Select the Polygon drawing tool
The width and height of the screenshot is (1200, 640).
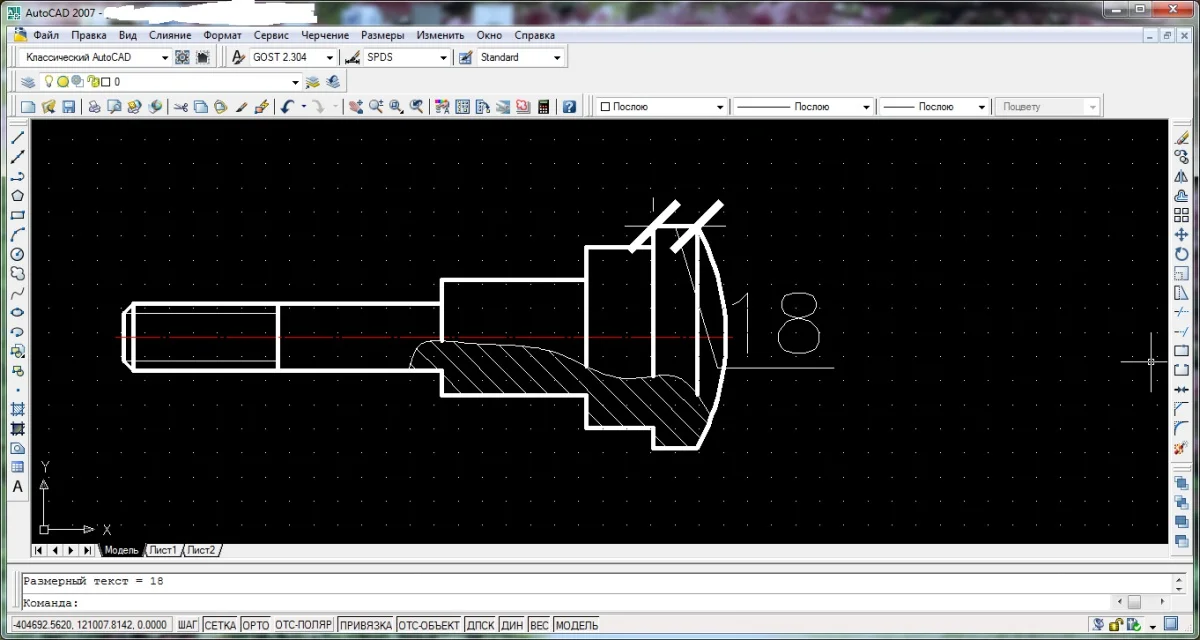click(17, 196)
